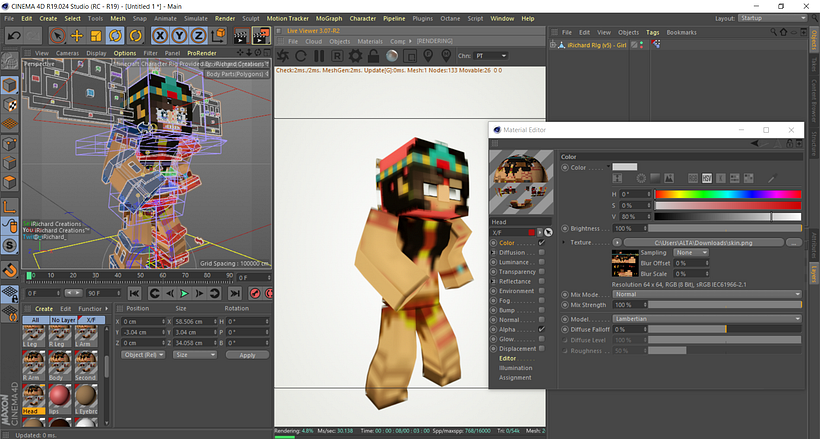Expand iRichard Rig object tree

553,45
